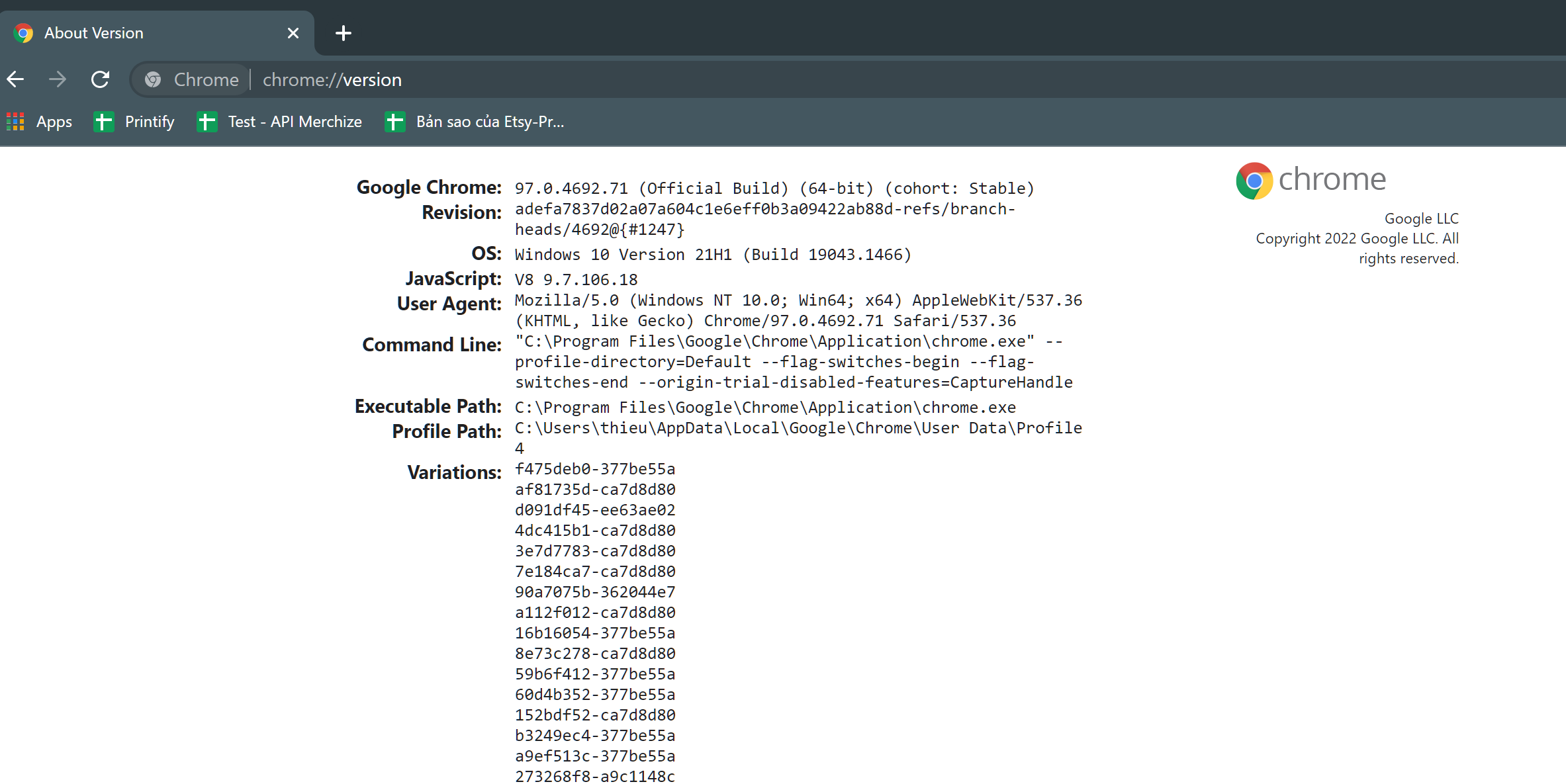Select the About Version tab
The image size is (1566, 784).
(157, 33)
